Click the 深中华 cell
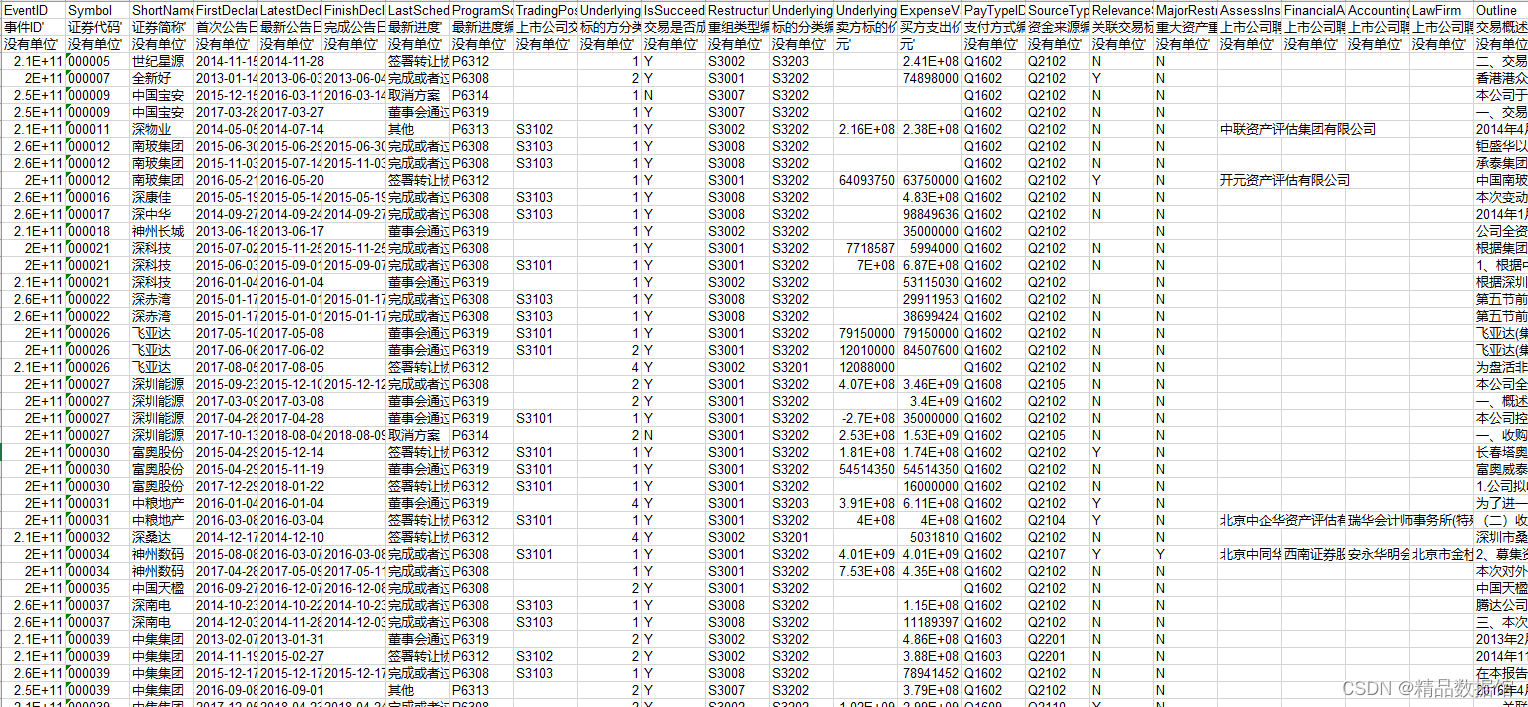Image resolution: width=1528 pixels, height=707 pixels. click(161, 214)
